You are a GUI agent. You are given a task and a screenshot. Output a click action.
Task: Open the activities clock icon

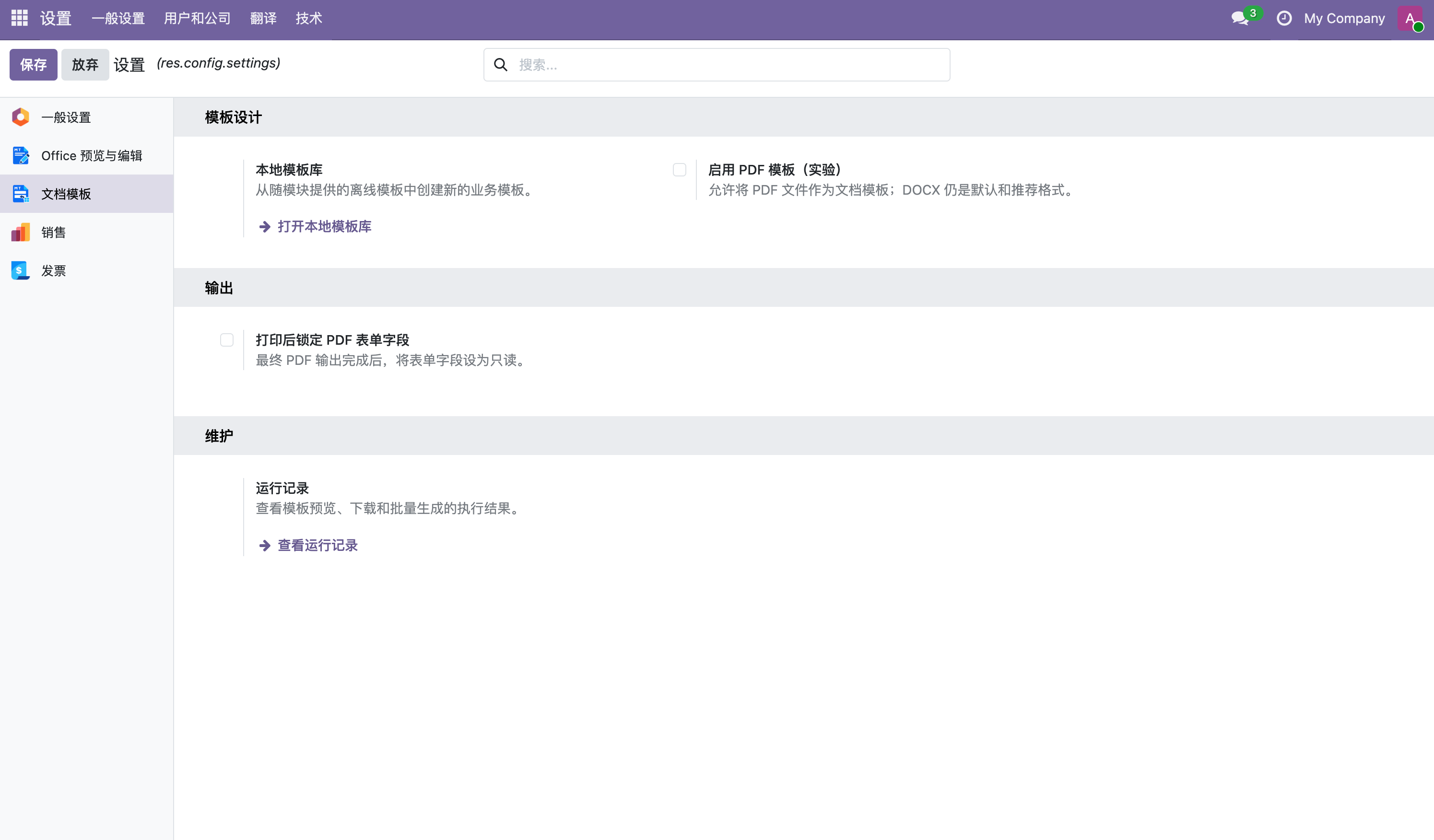click(x=1284, y=18)
